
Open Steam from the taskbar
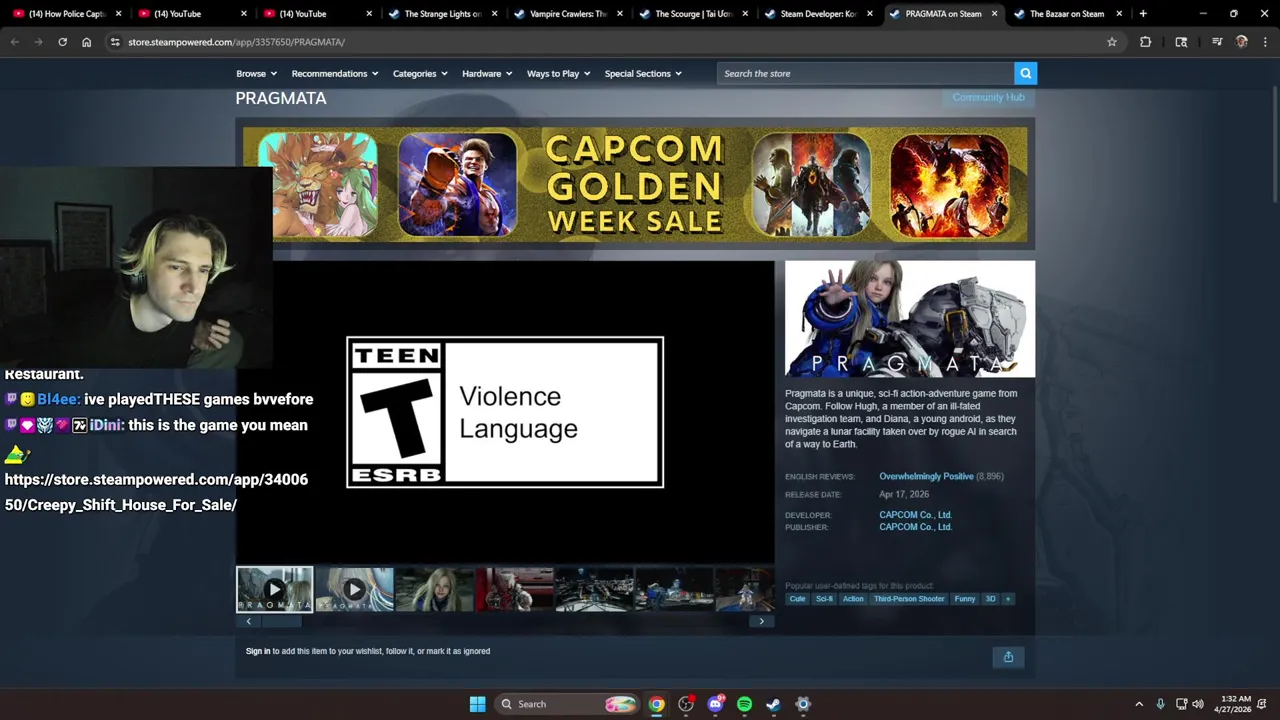(773, 704)
